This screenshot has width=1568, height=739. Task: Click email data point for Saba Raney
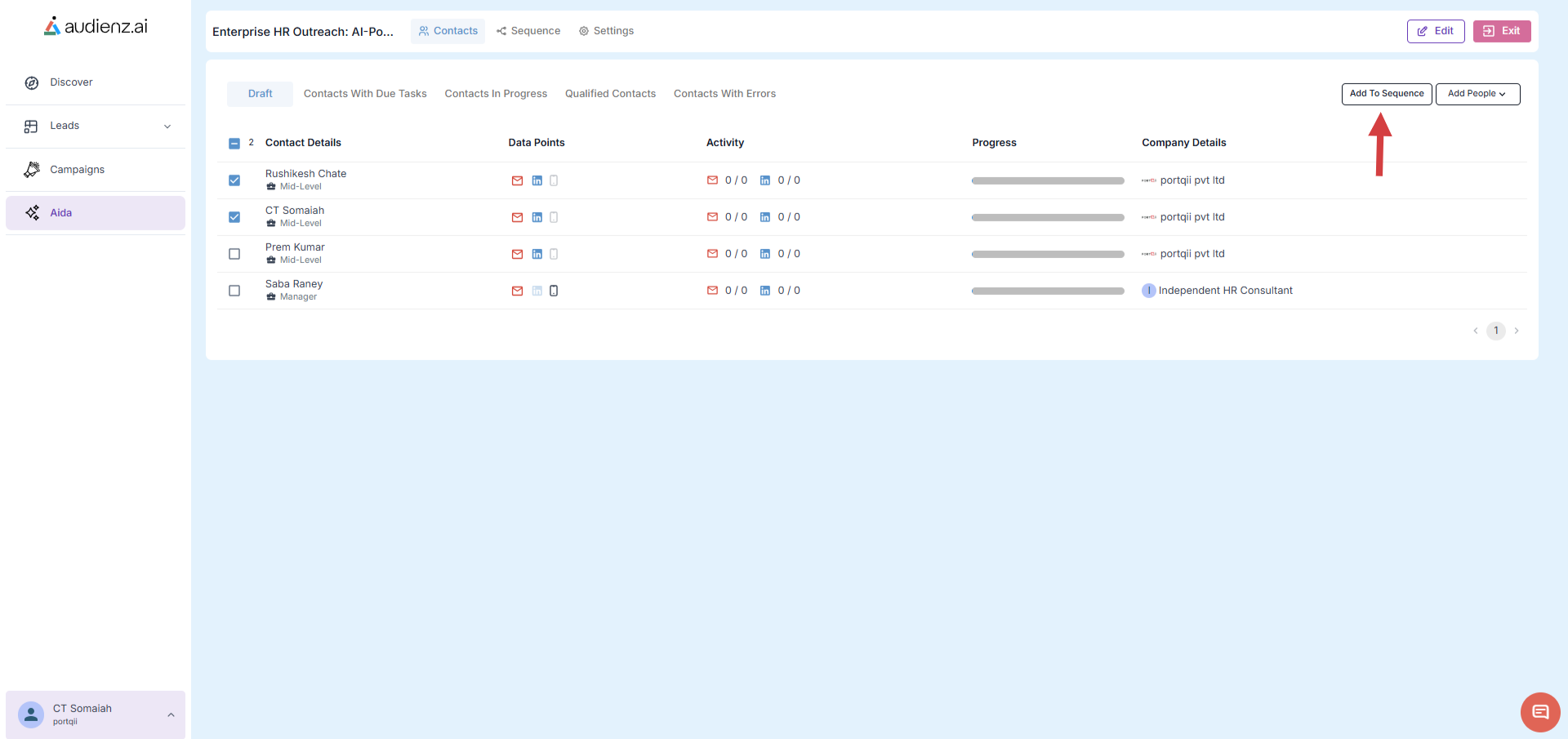[x=517, y=291]
